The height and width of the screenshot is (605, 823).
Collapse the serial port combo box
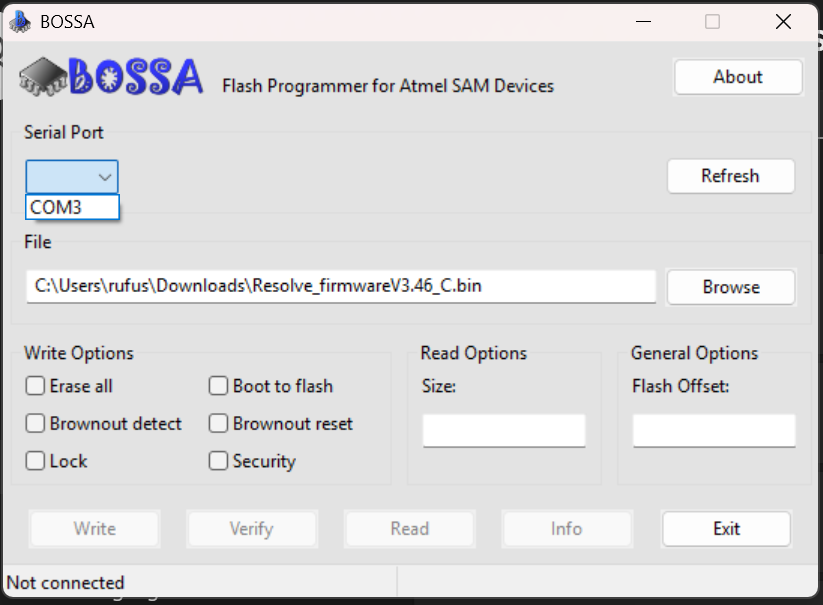click(104, 175)
